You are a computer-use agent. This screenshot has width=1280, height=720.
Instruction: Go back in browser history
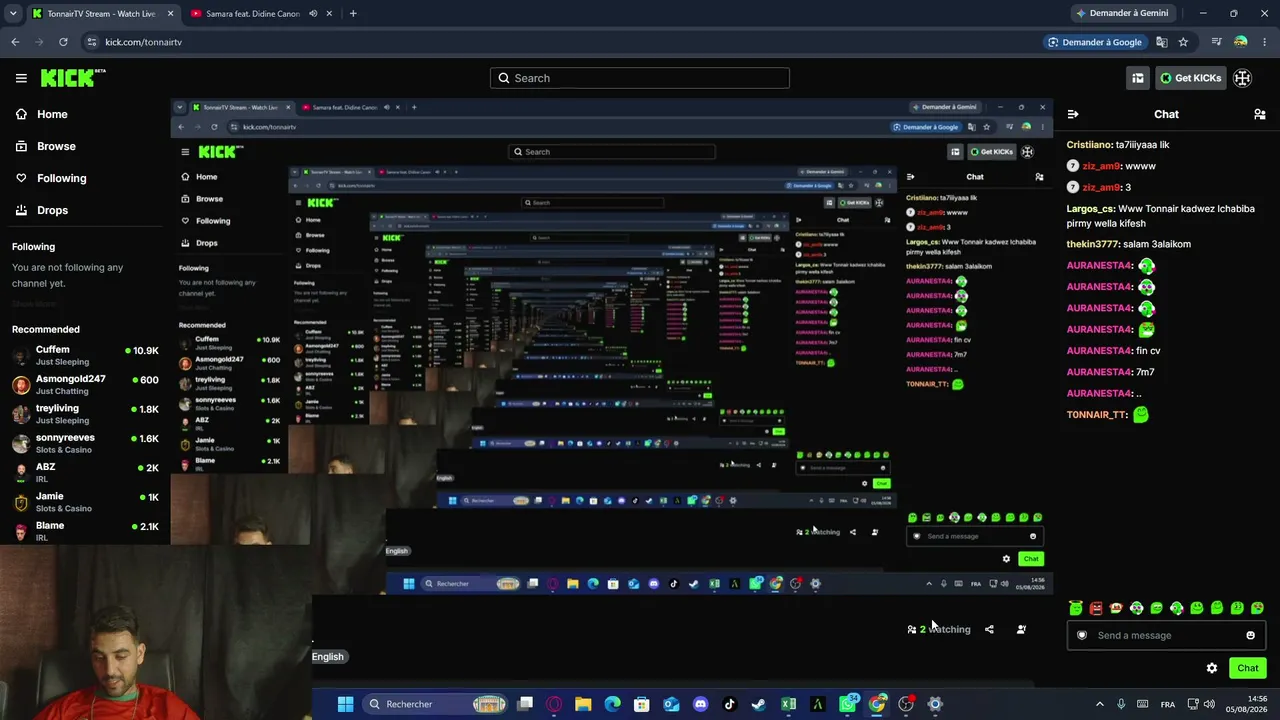[15, 42]
